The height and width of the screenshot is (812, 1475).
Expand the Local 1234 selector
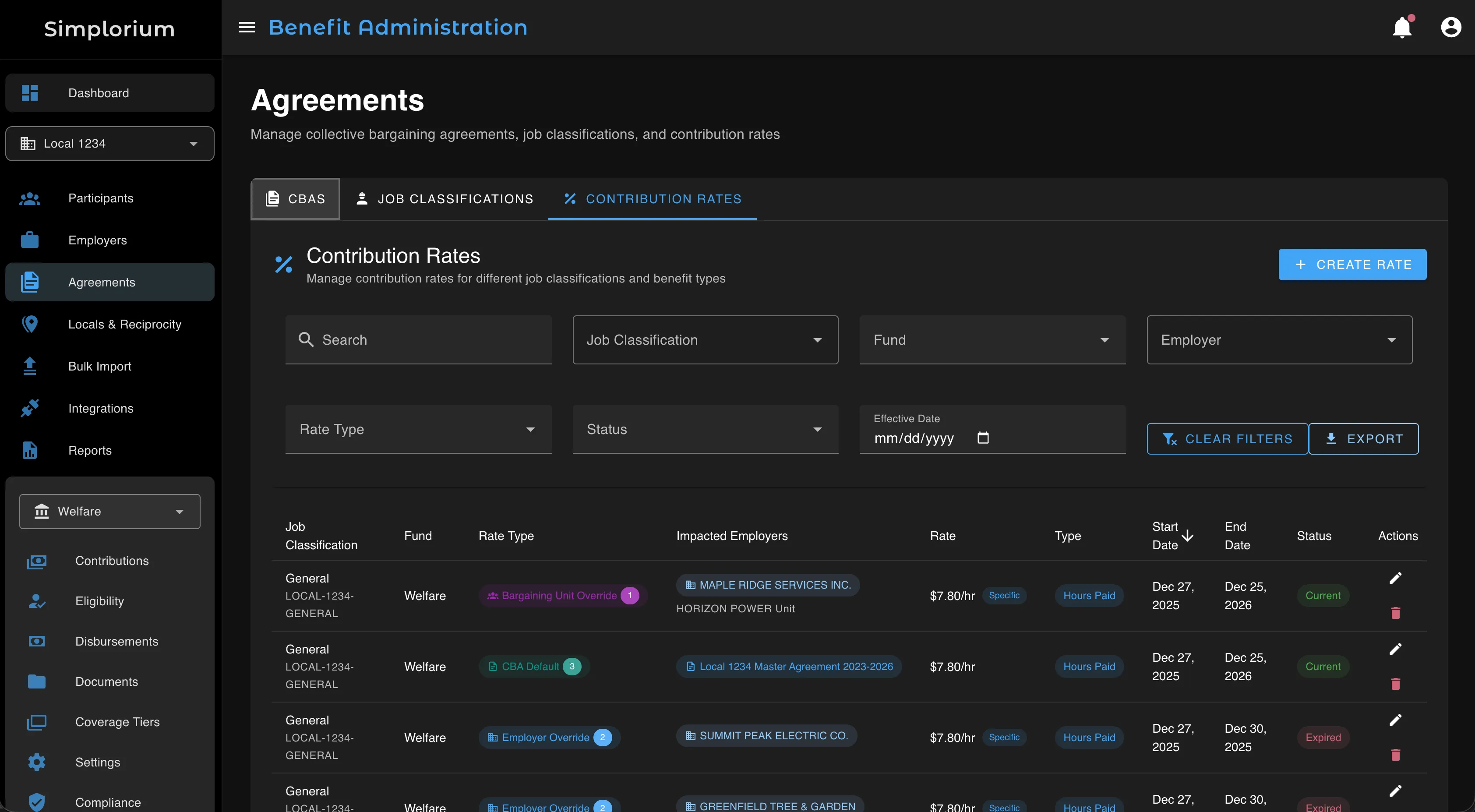coord(110,144)
